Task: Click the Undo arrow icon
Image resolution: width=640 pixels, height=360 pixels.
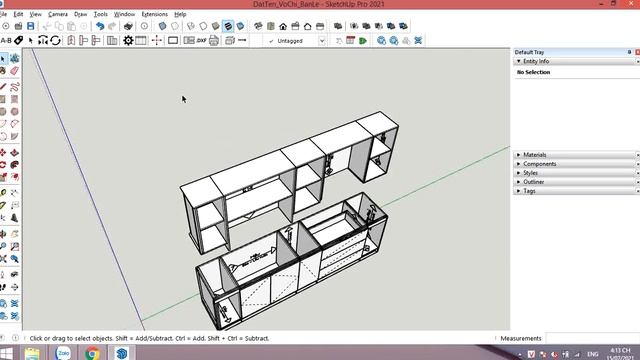Action: pyautogui.click(x=100, y=26)
